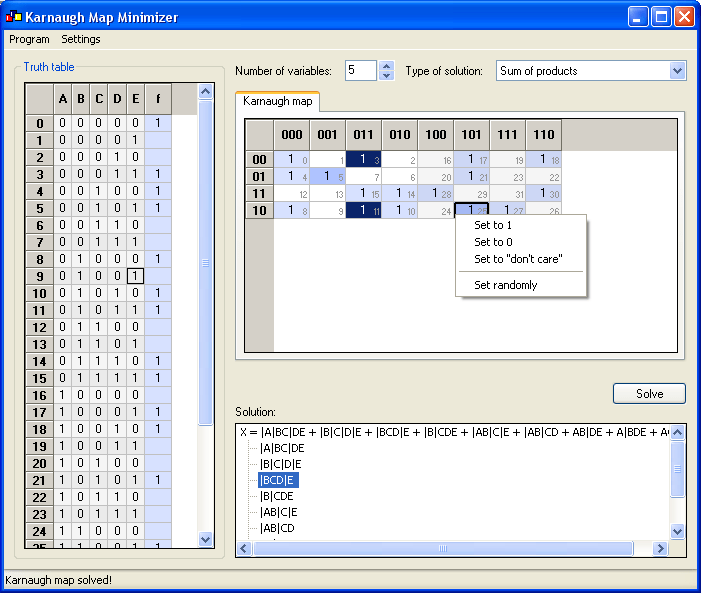This screenshot has height=593, width=701.
Task: Click the Karnaugh Map Minimizer title icon
Action: click(x=14, y=17)
